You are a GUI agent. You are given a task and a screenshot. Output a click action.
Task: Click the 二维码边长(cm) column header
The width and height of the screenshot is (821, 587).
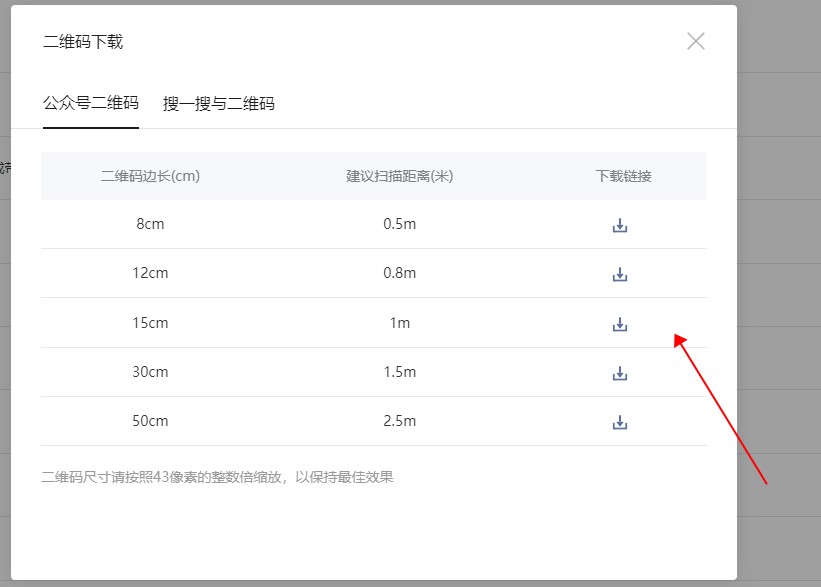150,176
